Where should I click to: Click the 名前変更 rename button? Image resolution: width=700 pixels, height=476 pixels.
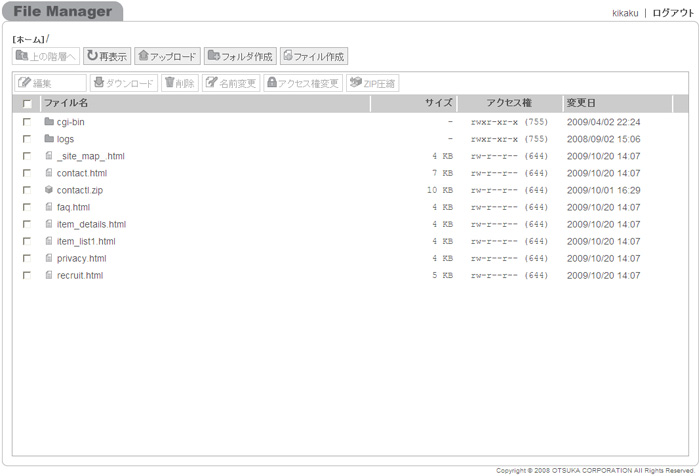tap(231, 83)
